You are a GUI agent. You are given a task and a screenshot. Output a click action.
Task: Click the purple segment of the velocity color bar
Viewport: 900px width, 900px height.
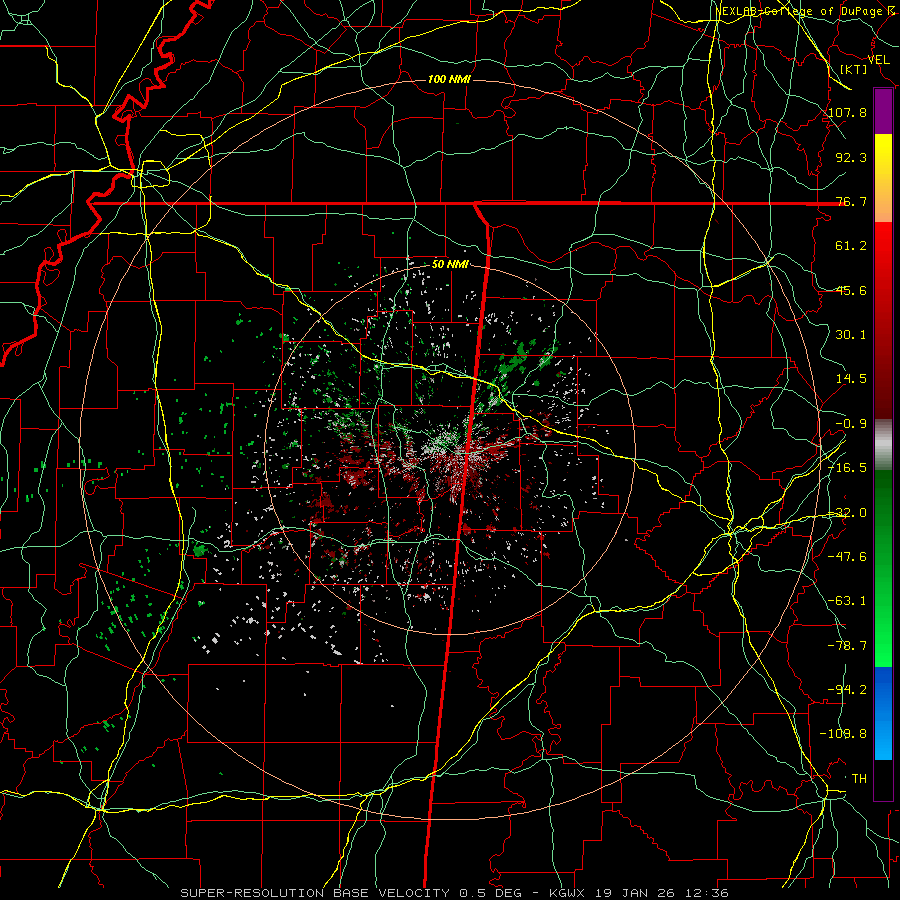pyautogui.click(x=883, y=112)
